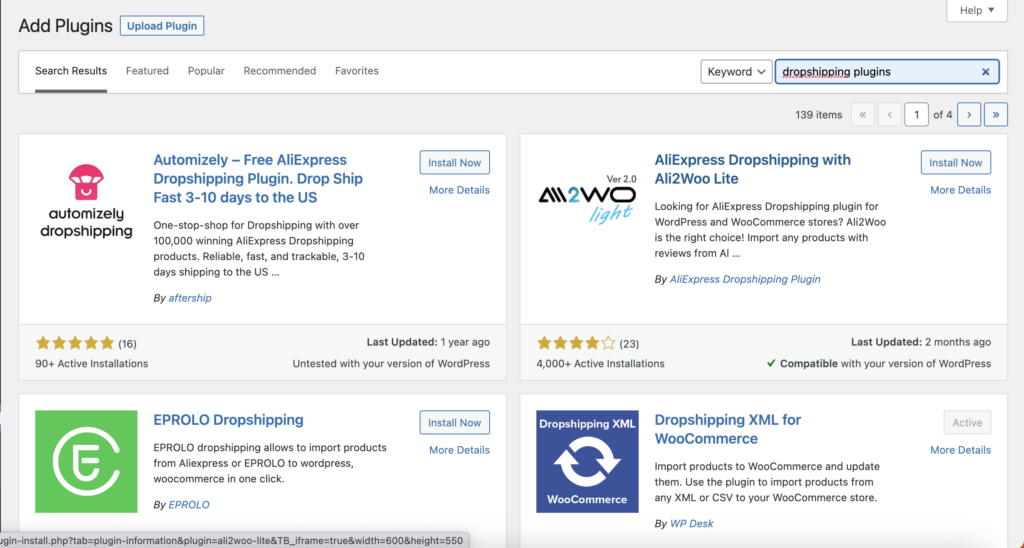The image size is (1024, 548).
Task: Click the green EPROLO plugin logo
Action: (x=86, y=461)
